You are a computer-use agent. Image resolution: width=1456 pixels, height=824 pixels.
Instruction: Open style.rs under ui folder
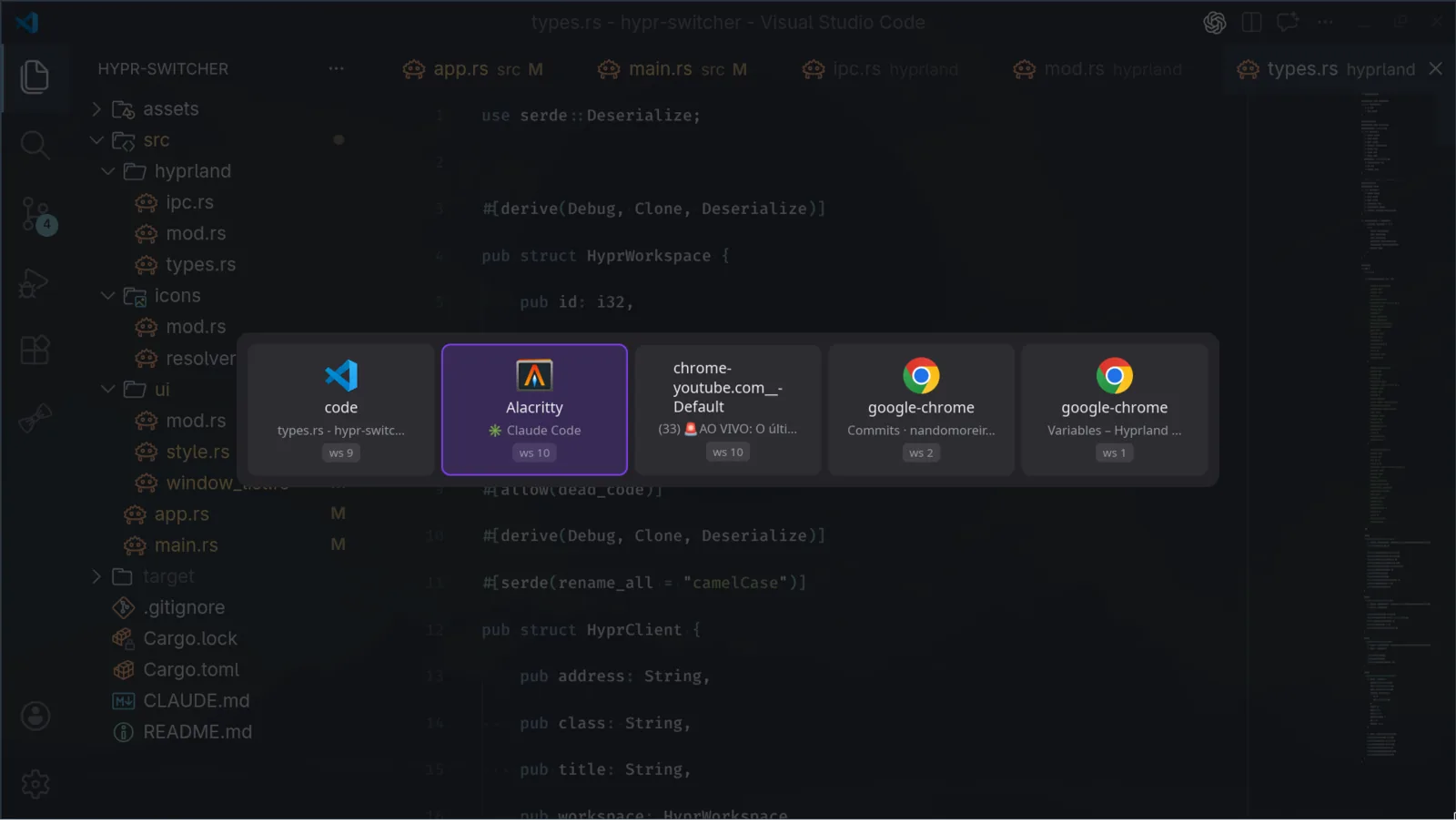click(197, 453)
